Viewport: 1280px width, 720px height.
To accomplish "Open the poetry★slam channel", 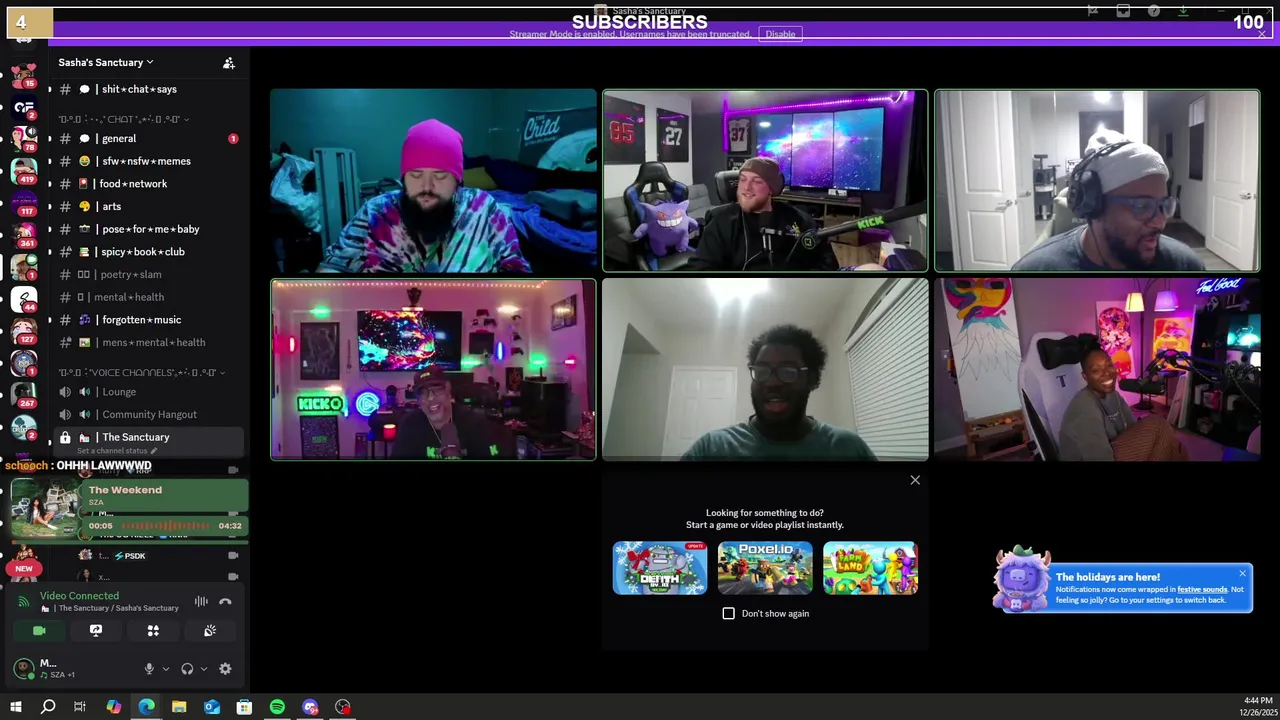I will click(x=148, y=274).
